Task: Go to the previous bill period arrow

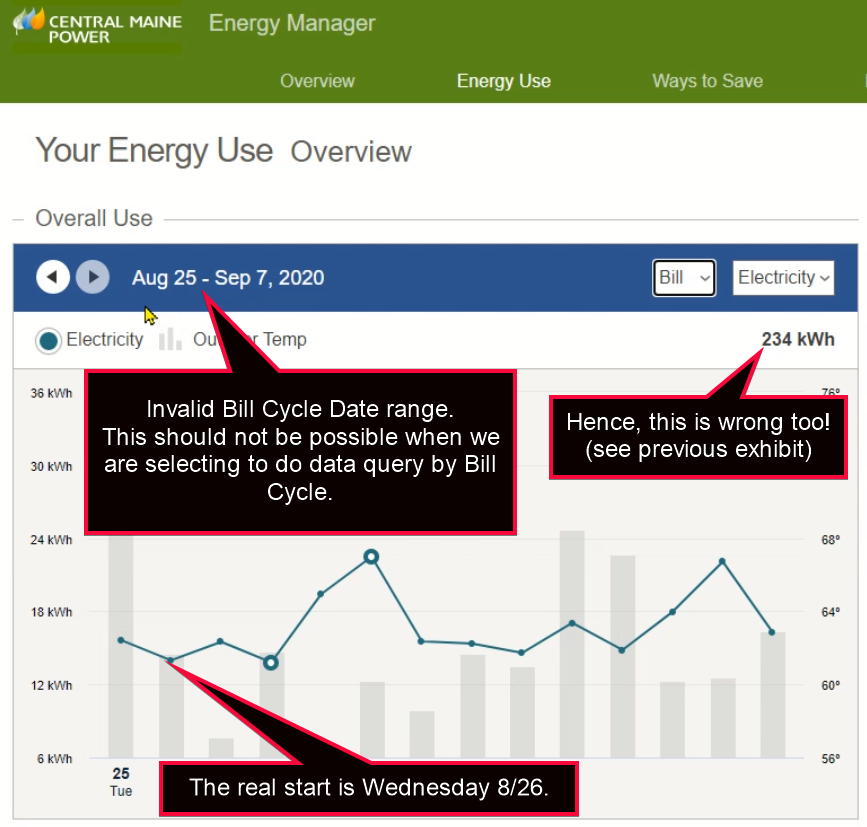Action: click(53, 277)
